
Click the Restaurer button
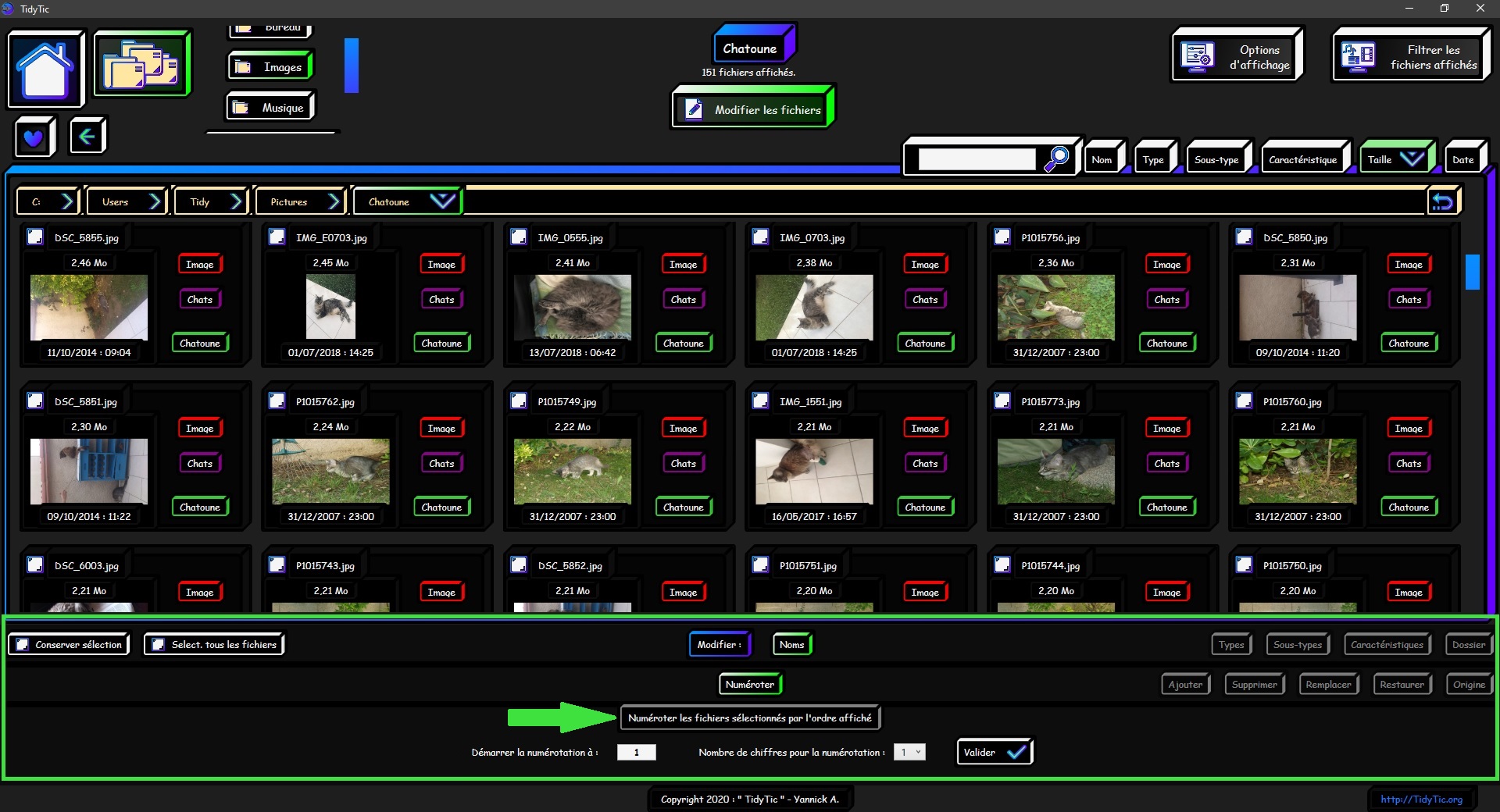point(1402,684)
